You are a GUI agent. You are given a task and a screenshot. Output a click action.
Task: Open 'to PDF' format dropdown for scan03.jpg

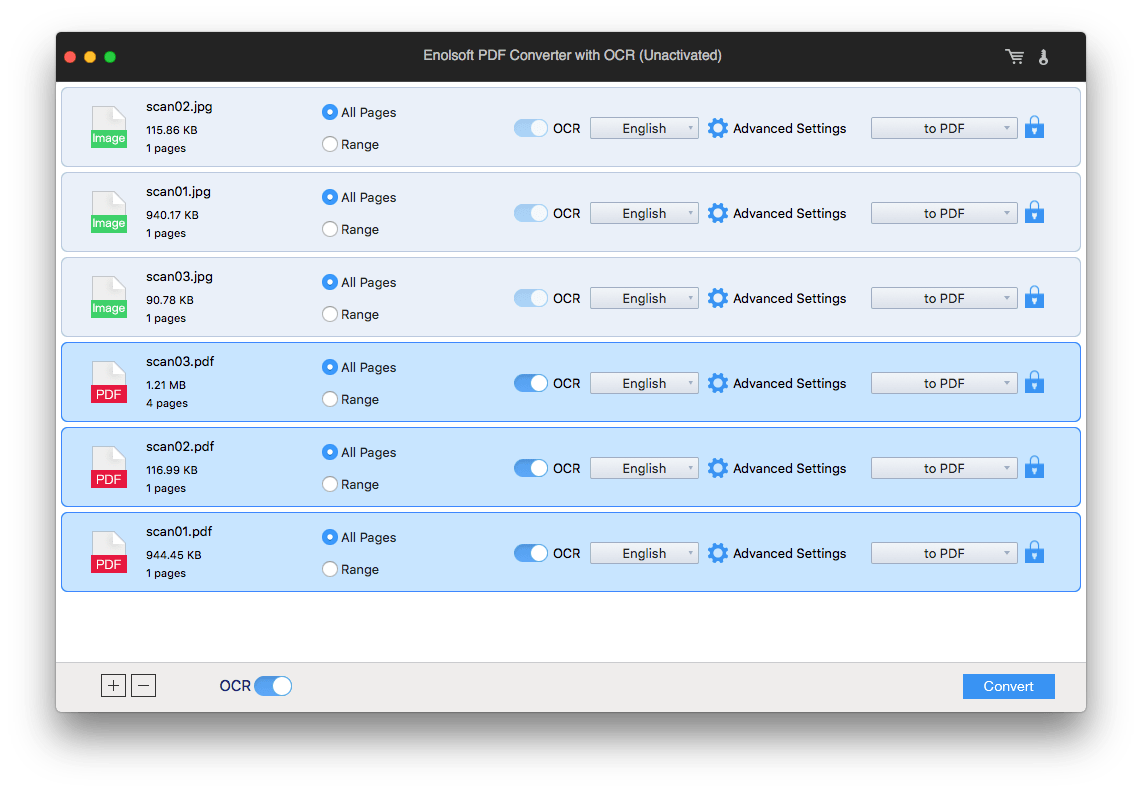[944, 298]
